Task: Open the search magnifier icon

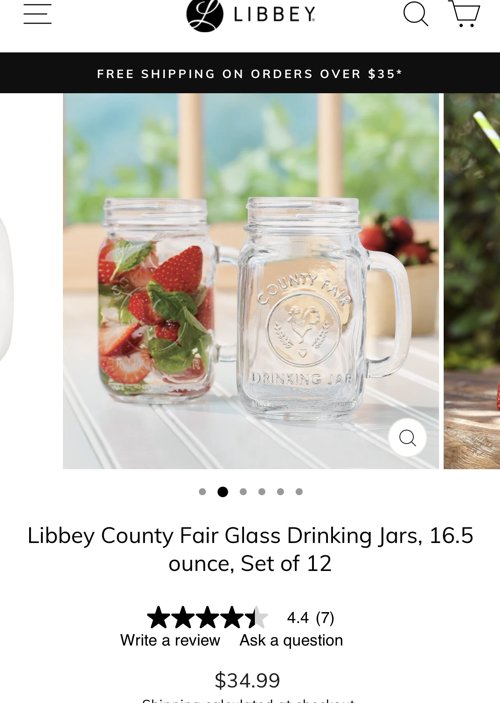Action: point(415,14)
